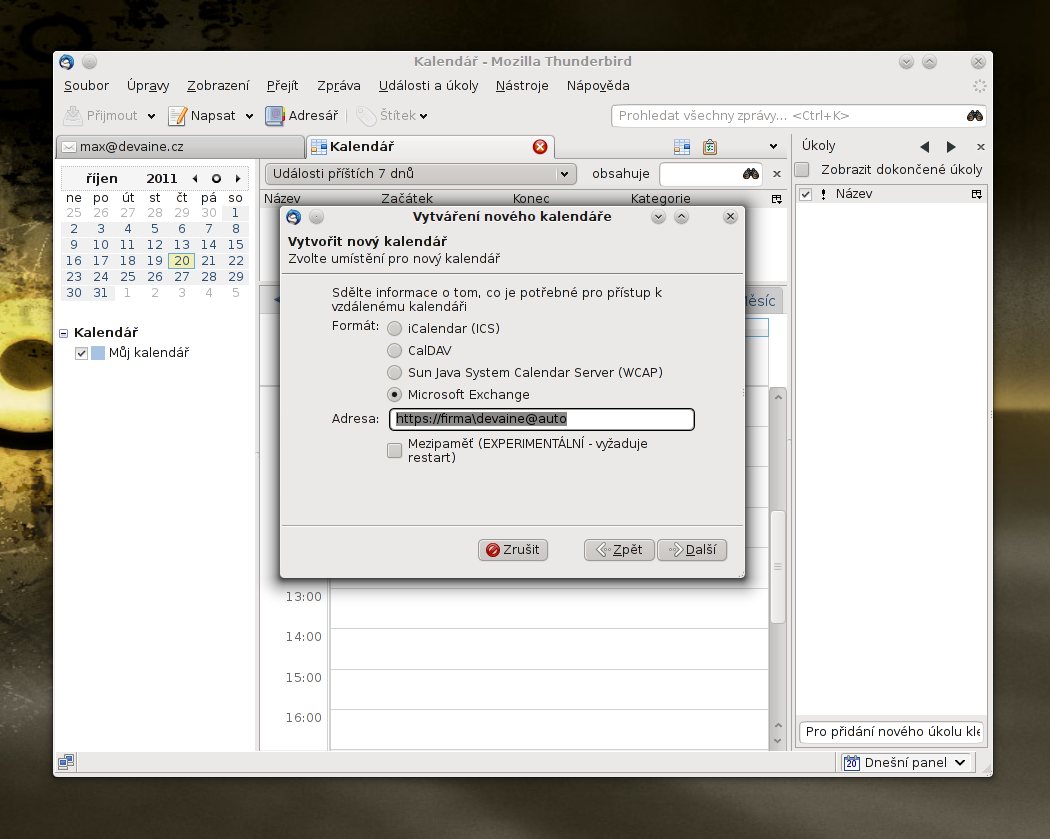The width and height of the screenshot is (1050, 839).
Task: Toggle Můj kalendář visibility checkbox
Action: [82, 353]
